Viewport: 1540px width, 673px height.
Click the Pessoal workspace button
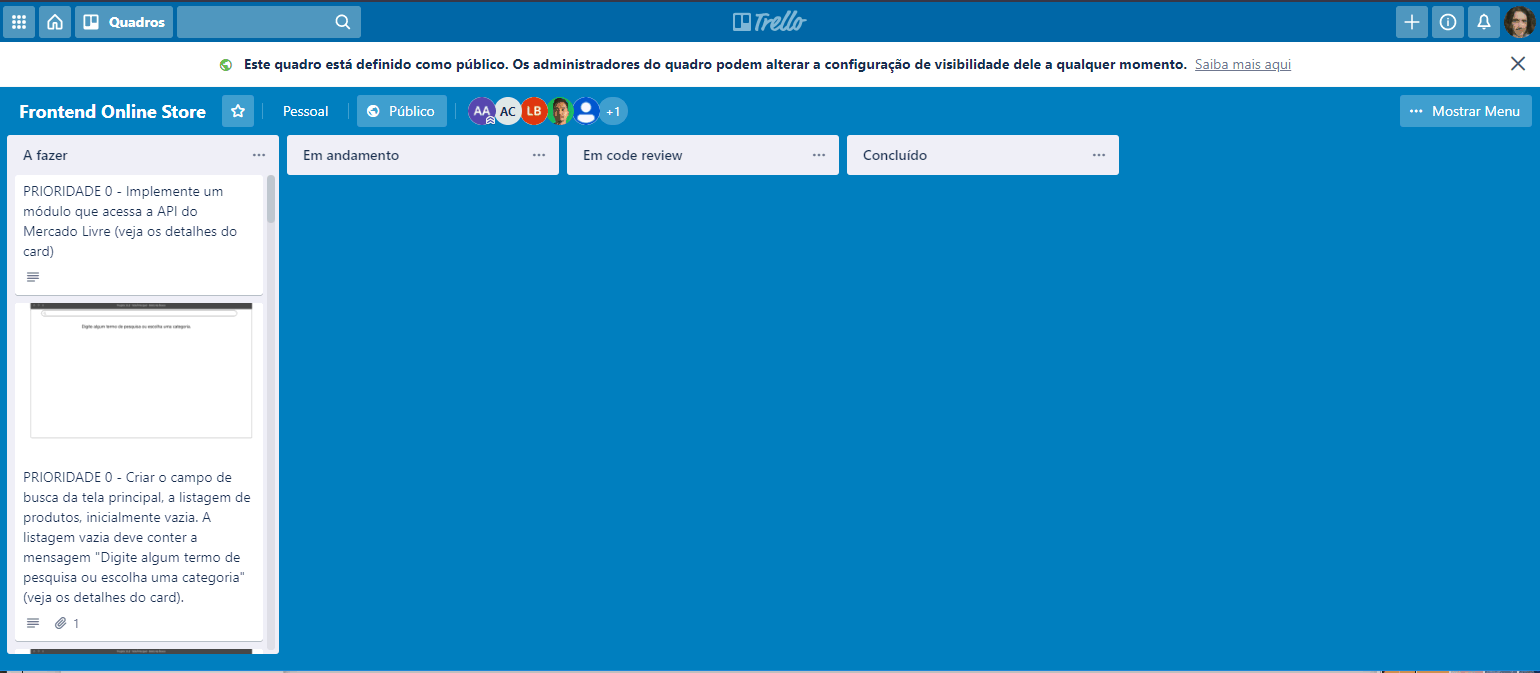306,111
